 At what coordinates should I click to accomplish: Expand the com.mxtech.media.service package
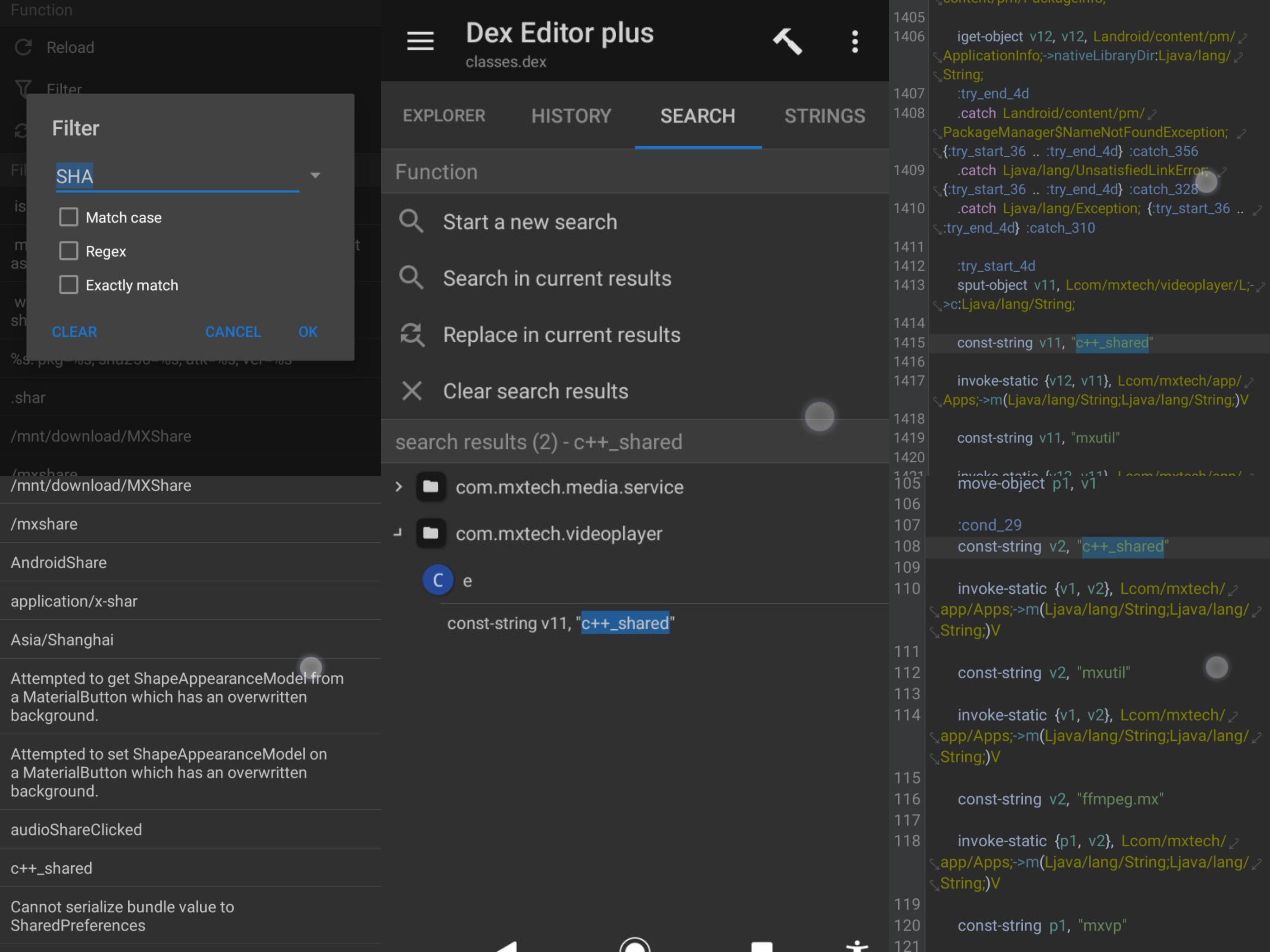coord(398,486)
